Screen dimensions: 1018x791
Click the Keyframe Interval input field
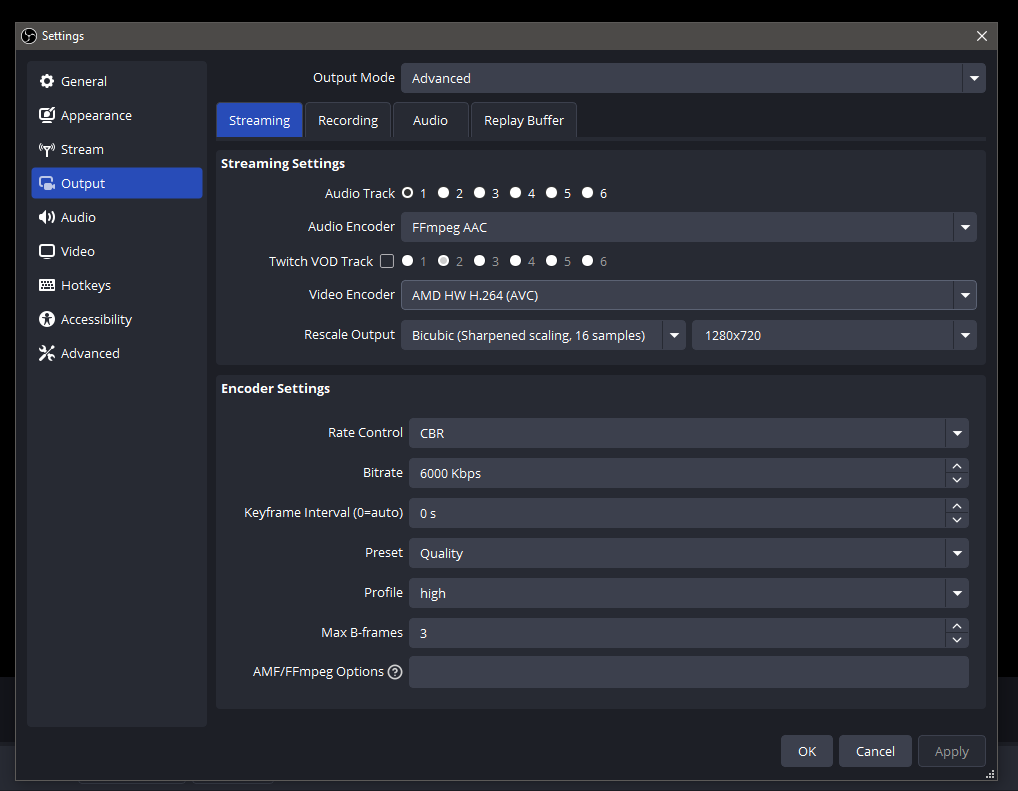click(677, 513)
